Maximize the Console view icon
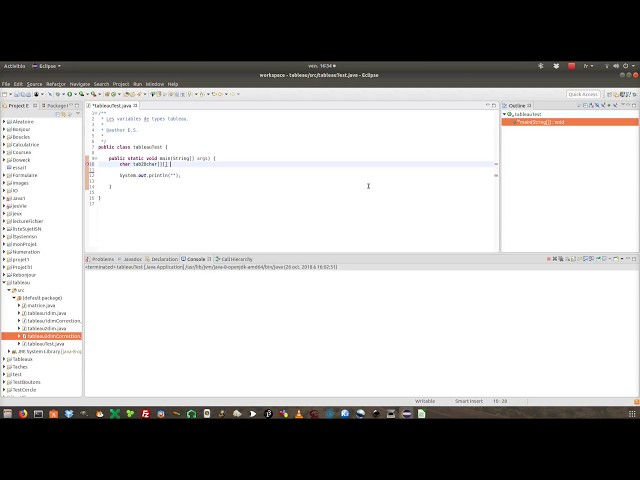Image resolution: width=640 pixels, height=480 pixels. [x=634, y=259]
